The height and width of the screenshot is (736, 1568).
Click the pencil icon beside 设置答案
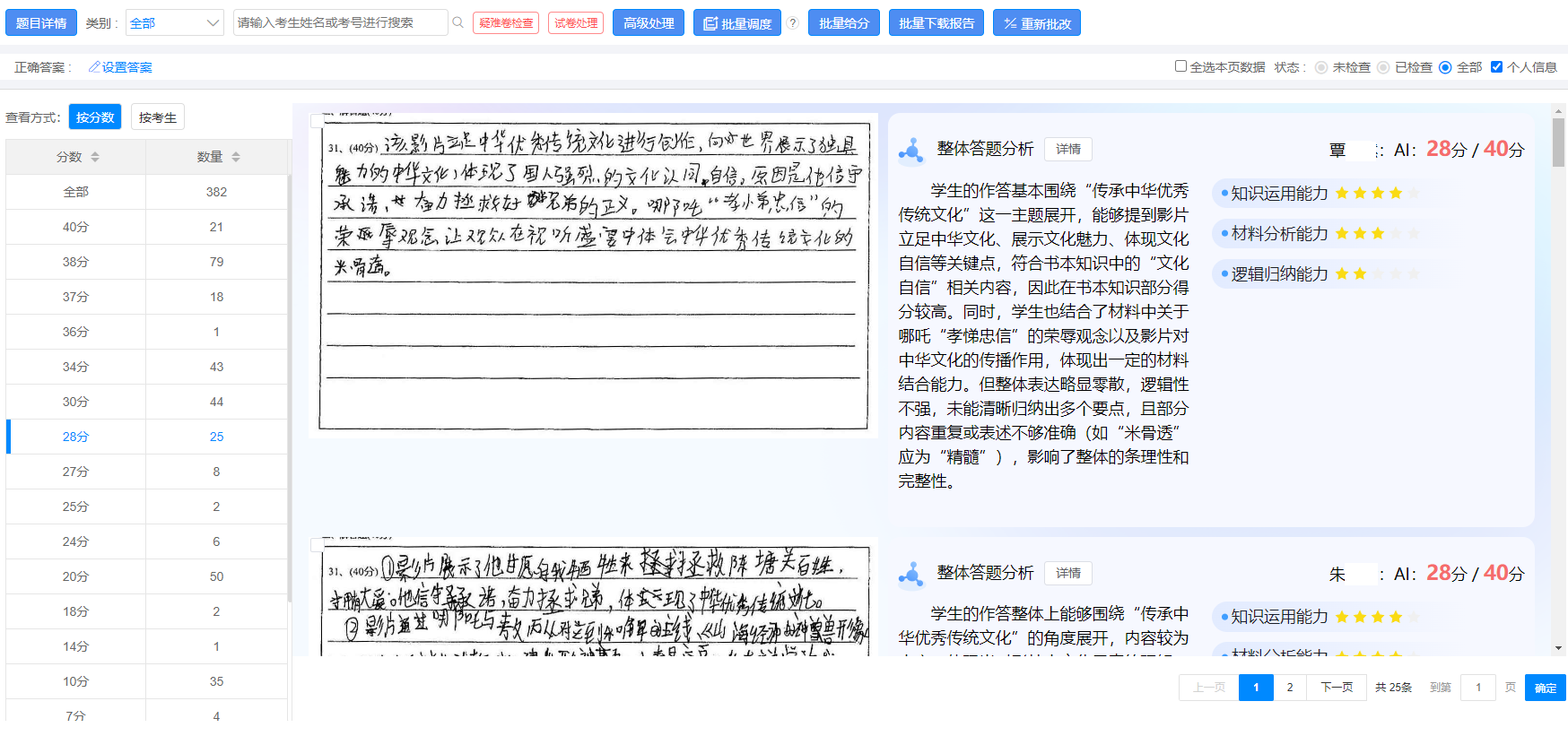[94, 67]
